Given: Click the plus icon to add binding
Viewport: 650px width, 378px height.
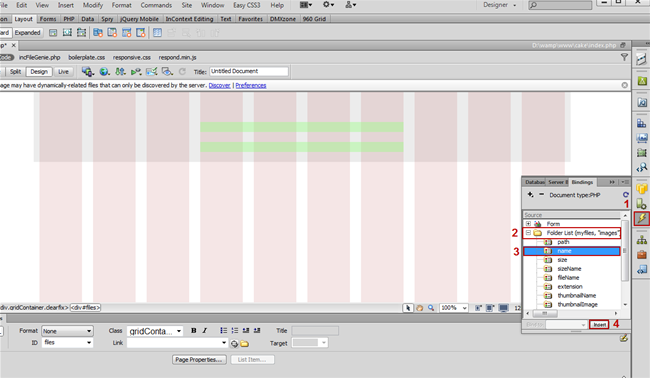Looking at the screenshot, I should coord(531,194).
